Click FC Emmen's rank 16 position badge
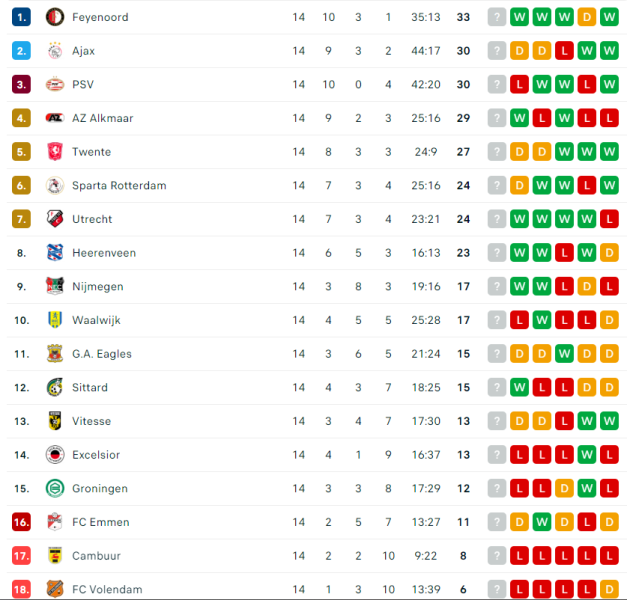The height and width of the screenshot is (600, 627). [x=22, y=522]
